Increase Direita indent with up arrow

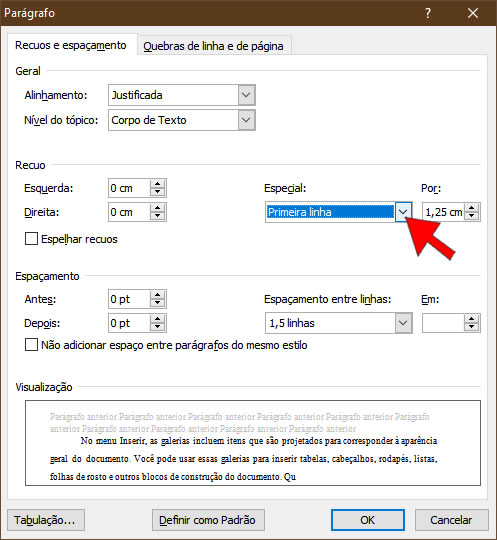point(157,208)
